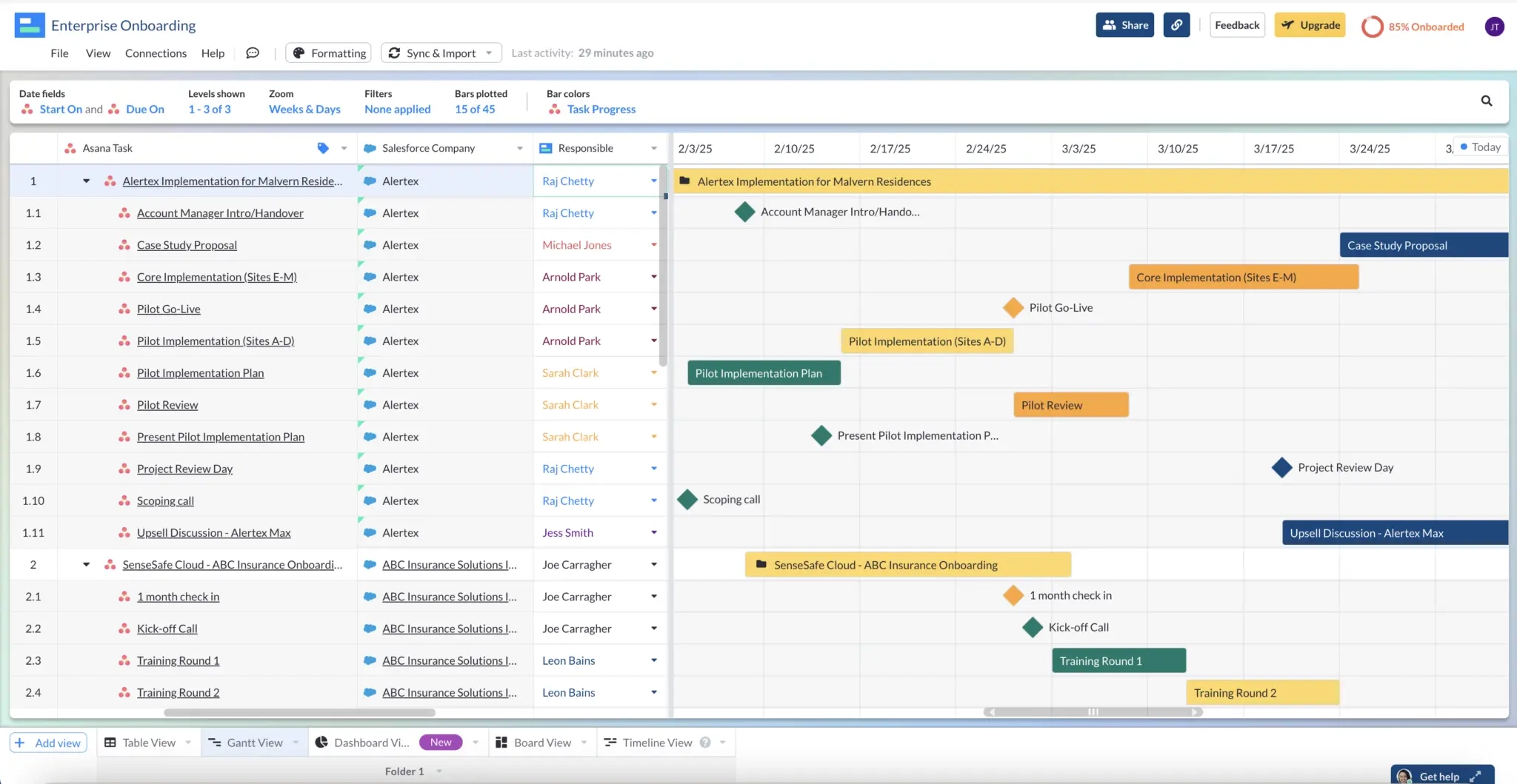This screenshot has height=784, width=1517.
Task: Open the Formatting palette icon
Action: click(x=299, y=53)
